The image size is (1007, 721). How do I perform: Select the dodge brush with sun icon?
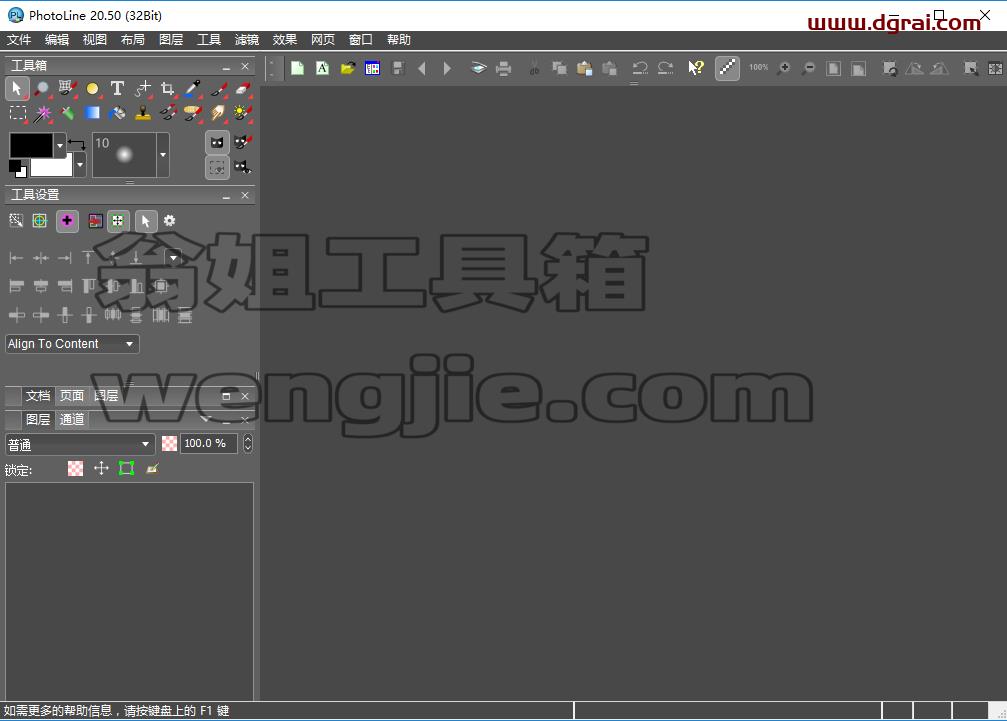click(x=242, y=114)
